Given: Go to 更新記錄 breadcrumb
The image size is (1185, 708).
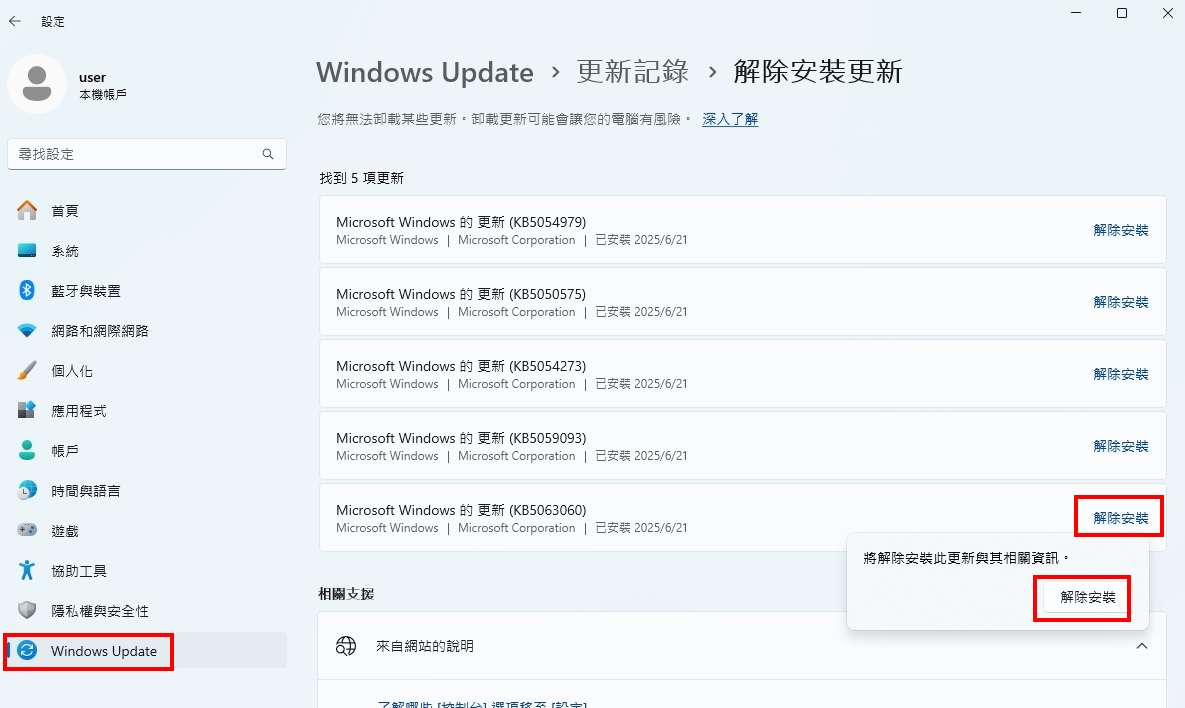Looking at the screenshot, I should pyautogui.click(x=633, y=72).
